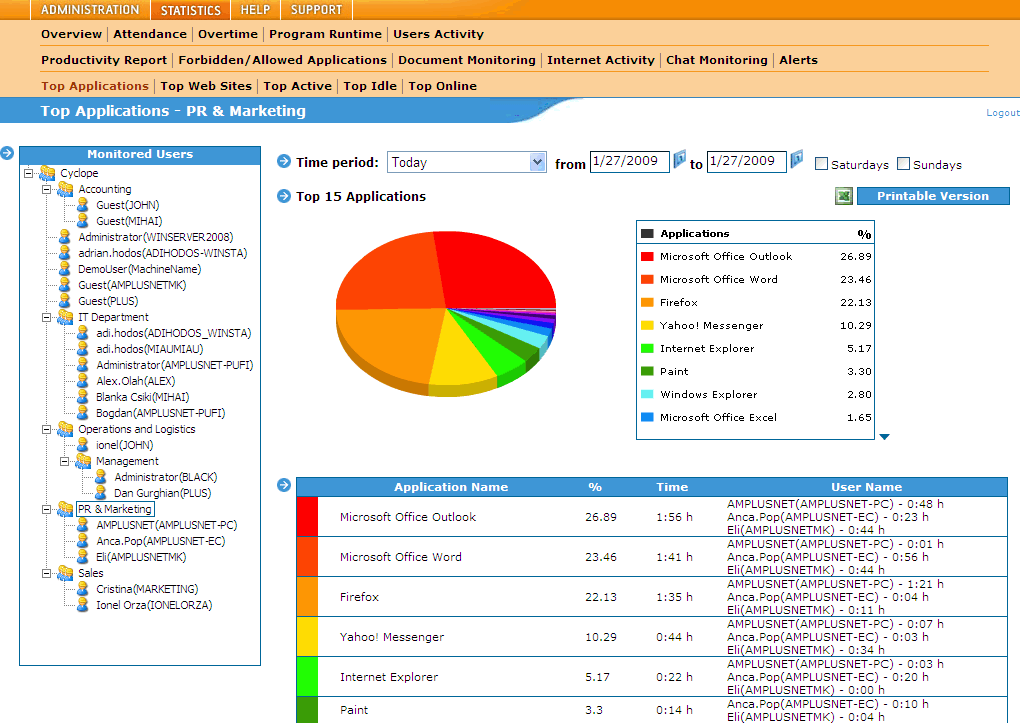Open the Support tab

316,10
